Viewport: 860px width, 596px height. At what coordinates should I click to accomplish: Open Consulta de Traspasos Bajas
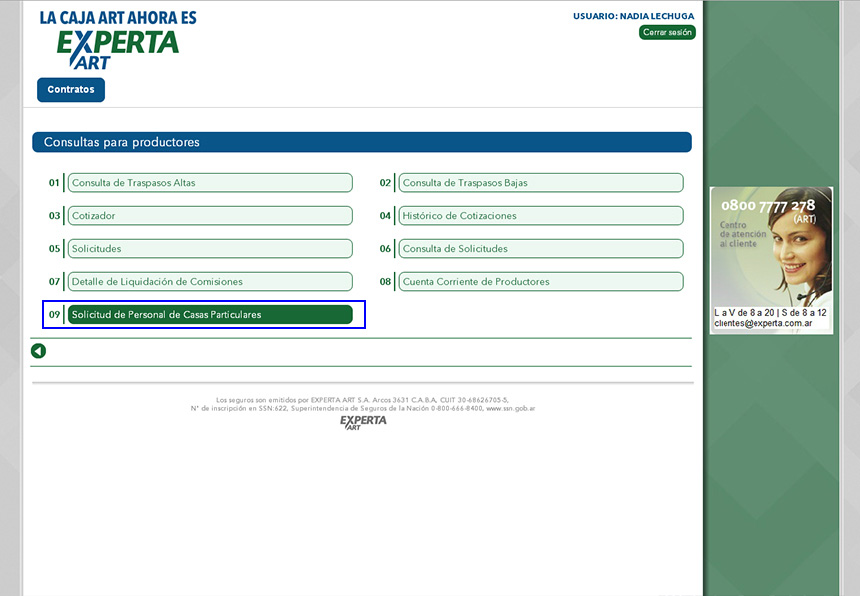[541, 183]
